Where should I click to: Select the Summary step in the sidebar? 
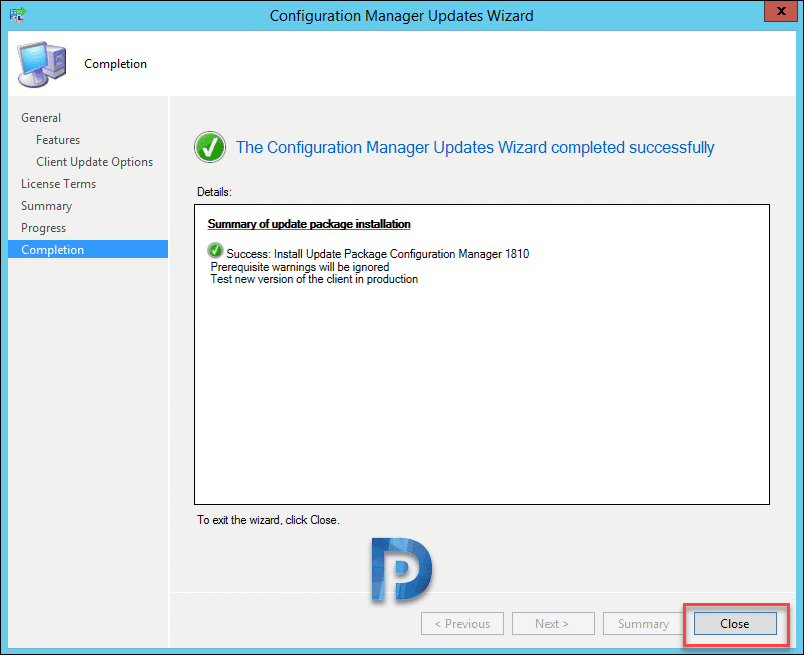click(47, 206)
